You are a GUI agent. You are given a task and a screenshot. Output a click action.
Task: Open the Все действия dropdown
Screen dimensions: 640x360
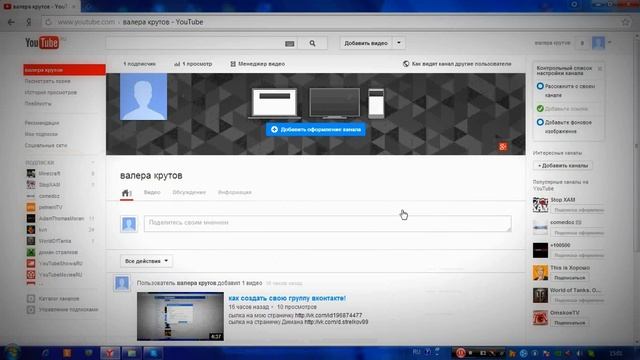click(x=146, y=261)
